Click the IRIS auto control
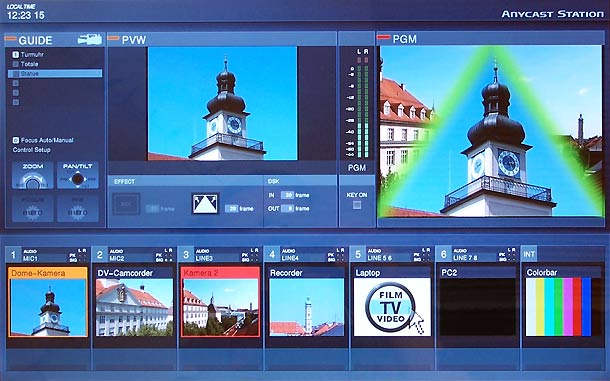Screen dimensions: 610x381 pyautogui.click(x=78, y=209)
